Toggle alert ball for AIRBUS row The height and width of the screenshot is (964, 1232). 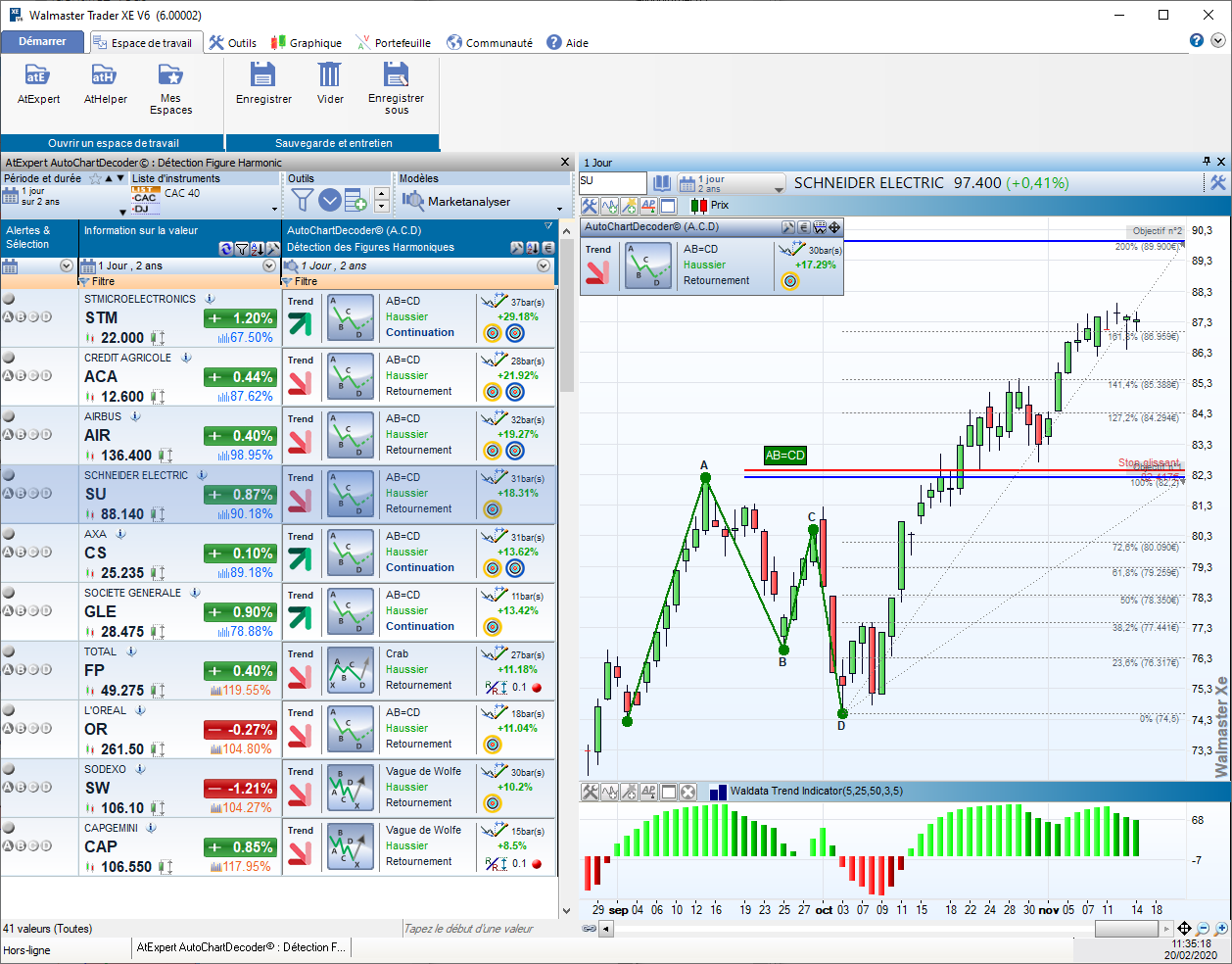[x=9, y=416]
